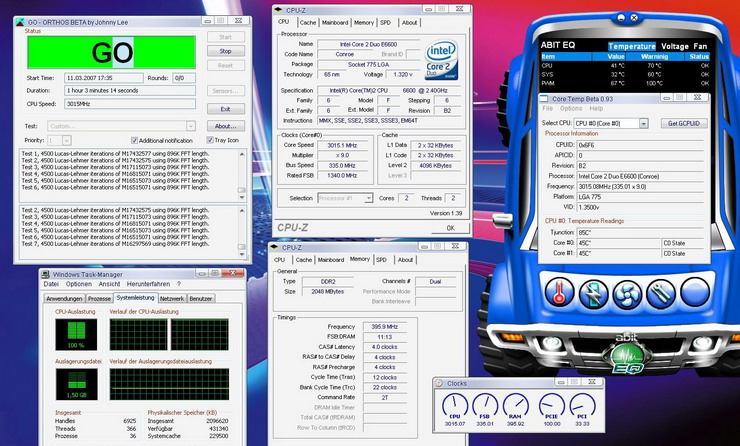Click the FSB:DRAM ratio value 11:13

[x=385, y=337]
